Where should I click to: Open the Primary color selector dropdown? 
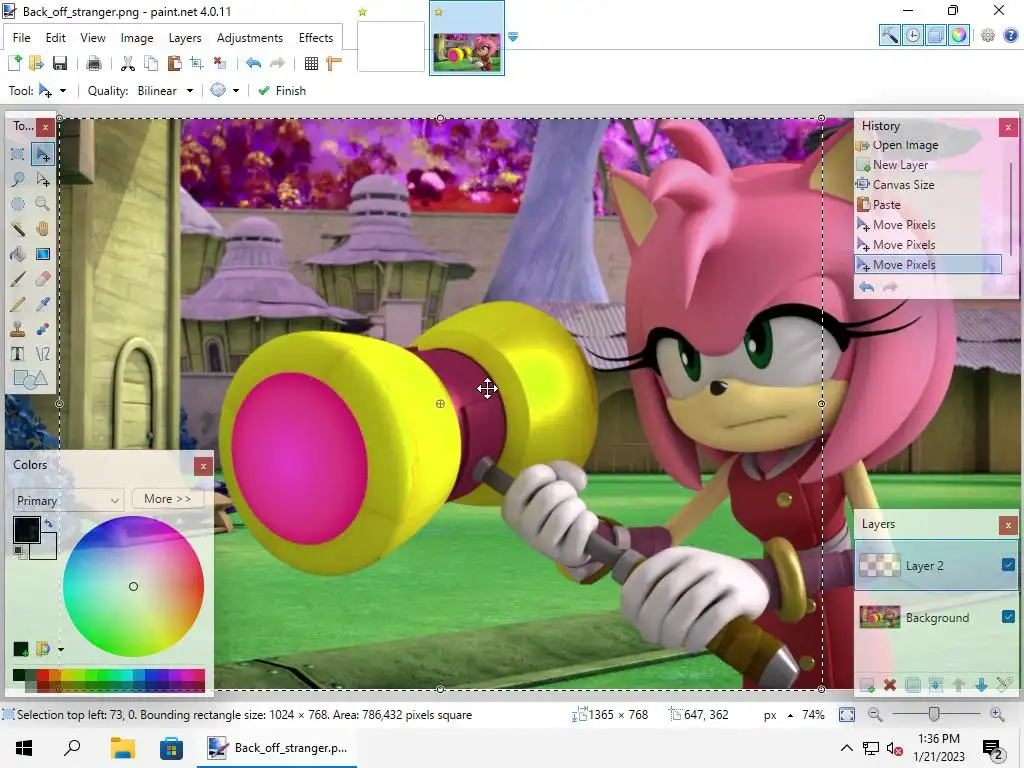[68, 500]
